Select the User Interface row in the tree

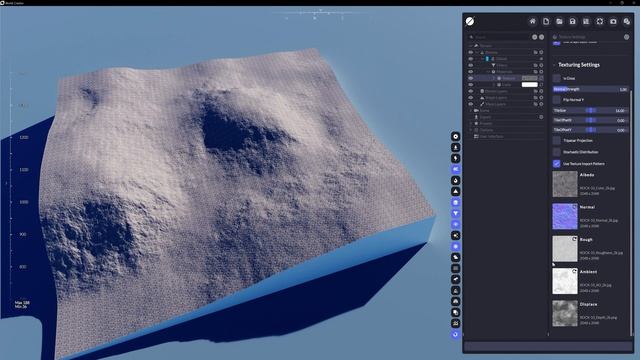[506, 136]
